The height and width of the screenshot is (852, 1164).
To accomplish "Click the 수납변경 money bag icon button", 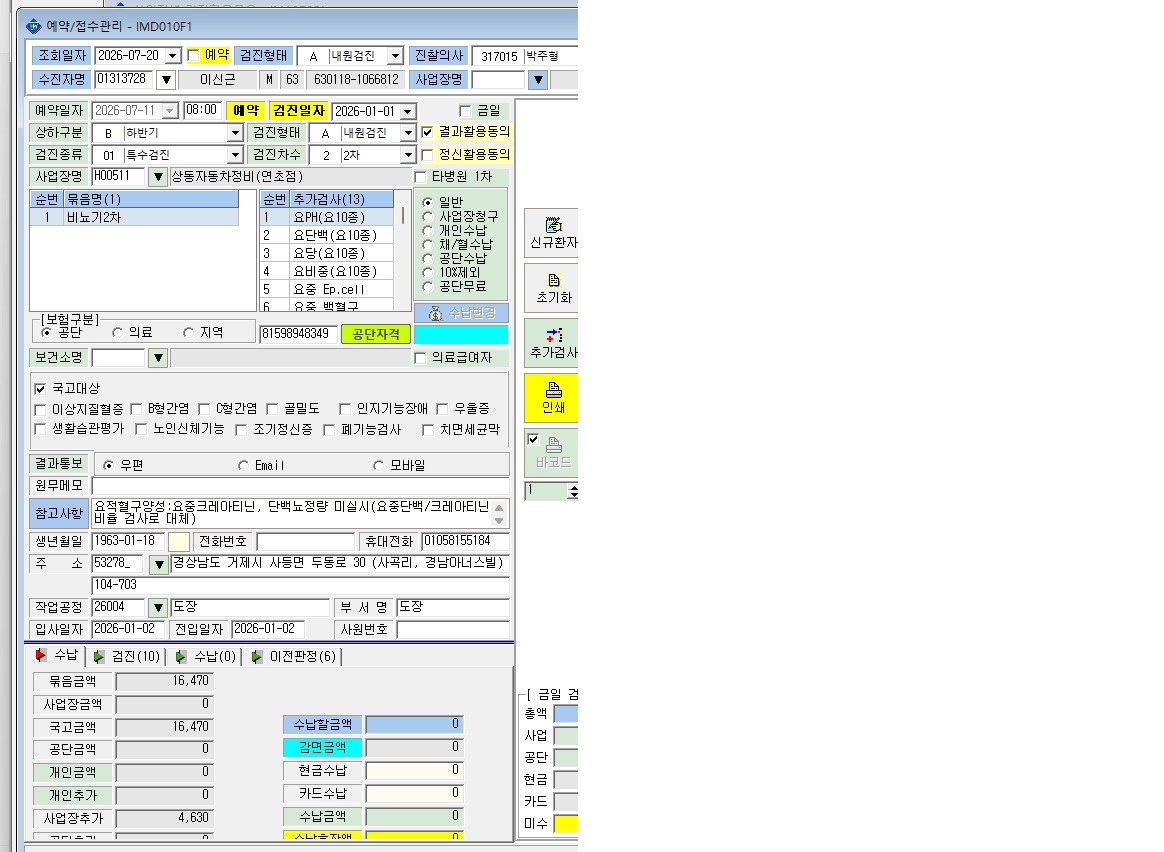I will coord(461,314).
